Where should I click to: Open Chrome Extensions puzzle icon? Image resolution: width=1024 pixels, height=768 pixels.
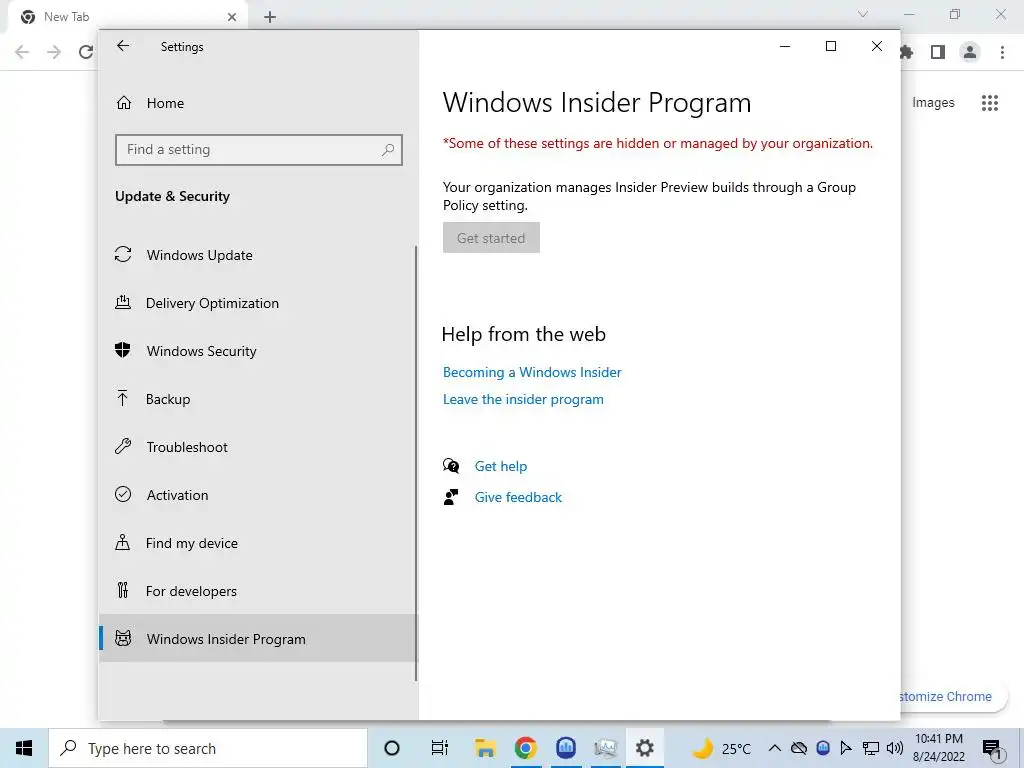coord(906,52)
